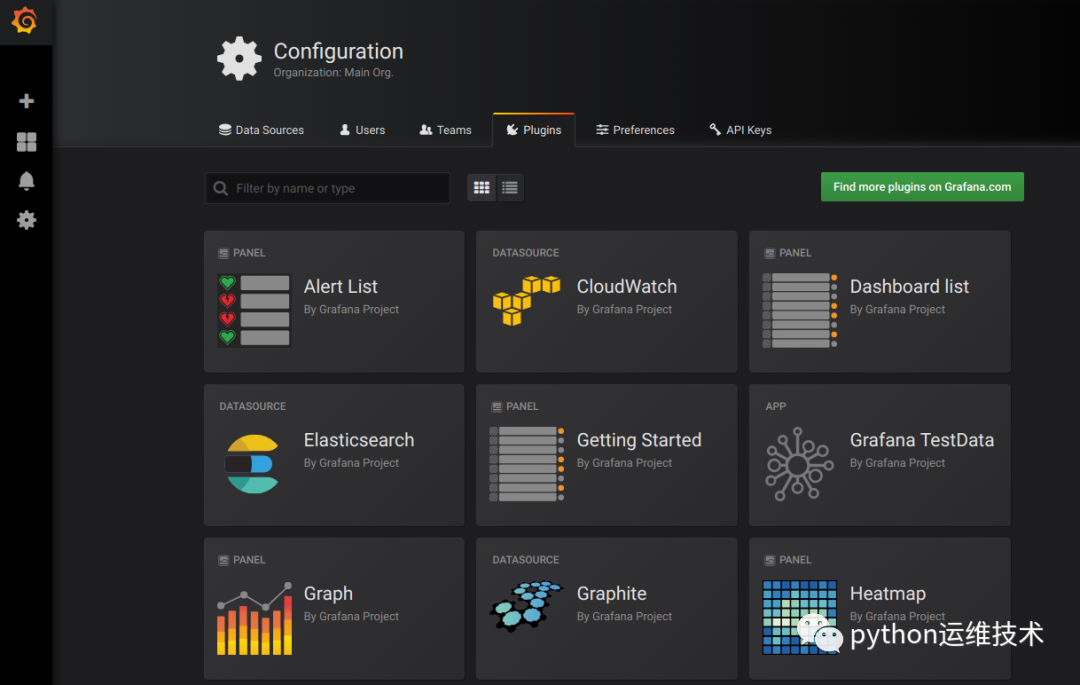Click 'By Grafana Project' under Grafana TestData
The height and width of the screenshot is (685, 1080).
(x=897, y=463)
